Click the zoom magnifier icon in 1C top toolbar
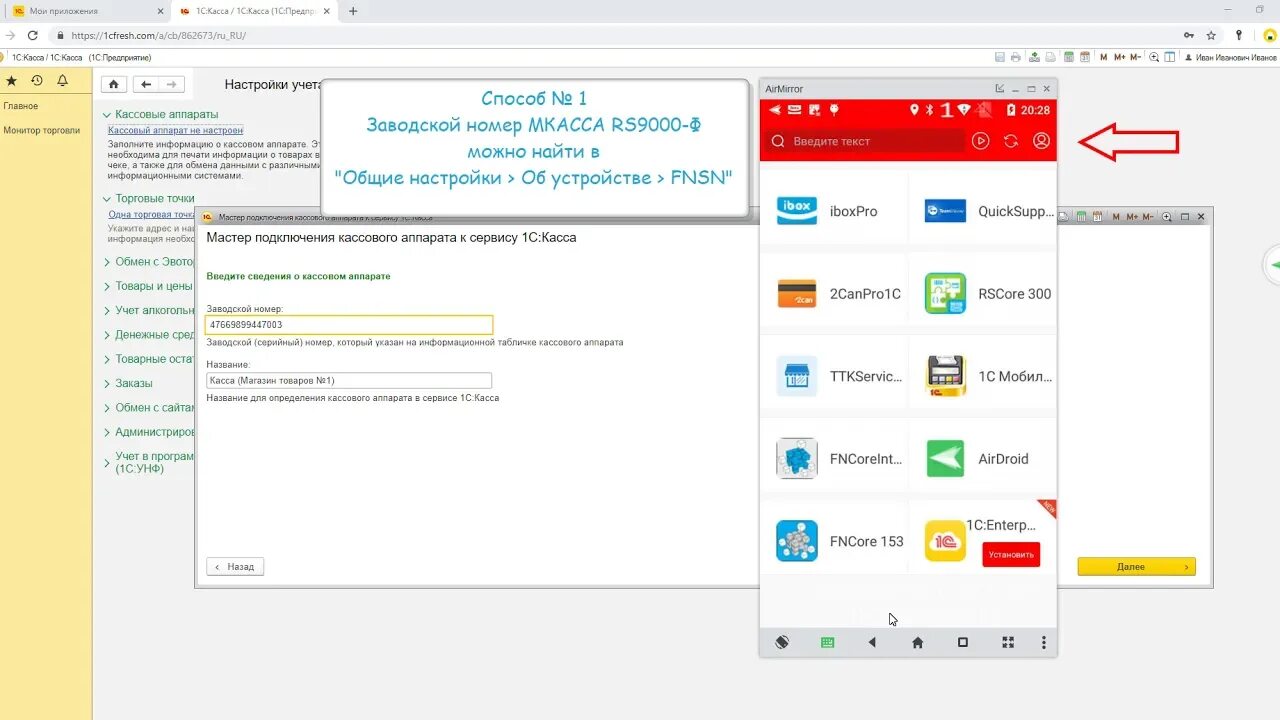This screenshot has height=720, width=1280. 1154,57
